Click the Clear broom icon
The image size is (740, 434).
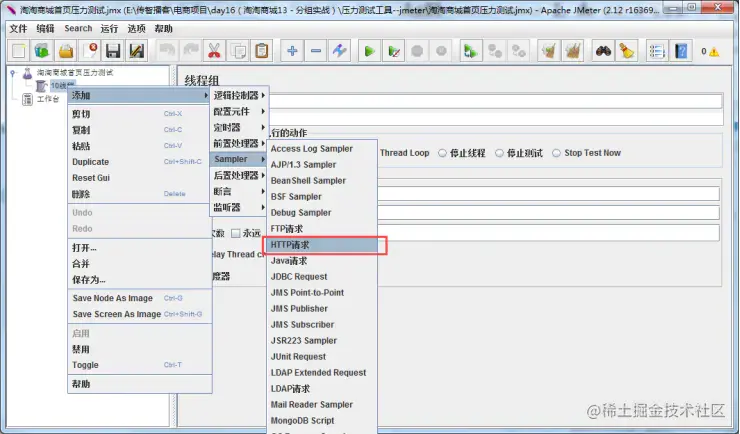click(x=548, y=50)
